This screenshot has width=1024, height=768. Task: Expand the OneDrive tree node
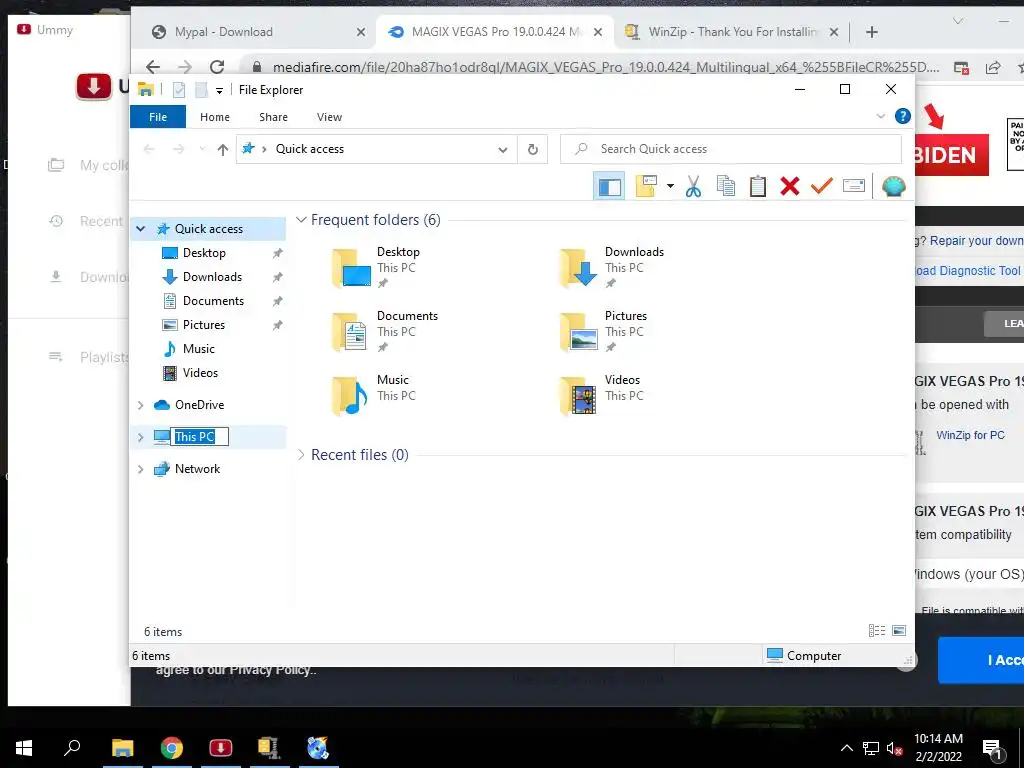pyautogui.click(x=140, y=405)
